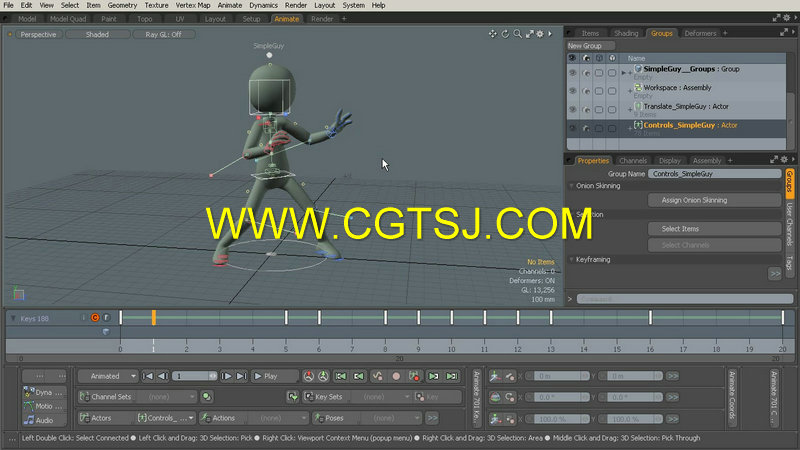Switch to the Setup layout tab

[251, 19]
